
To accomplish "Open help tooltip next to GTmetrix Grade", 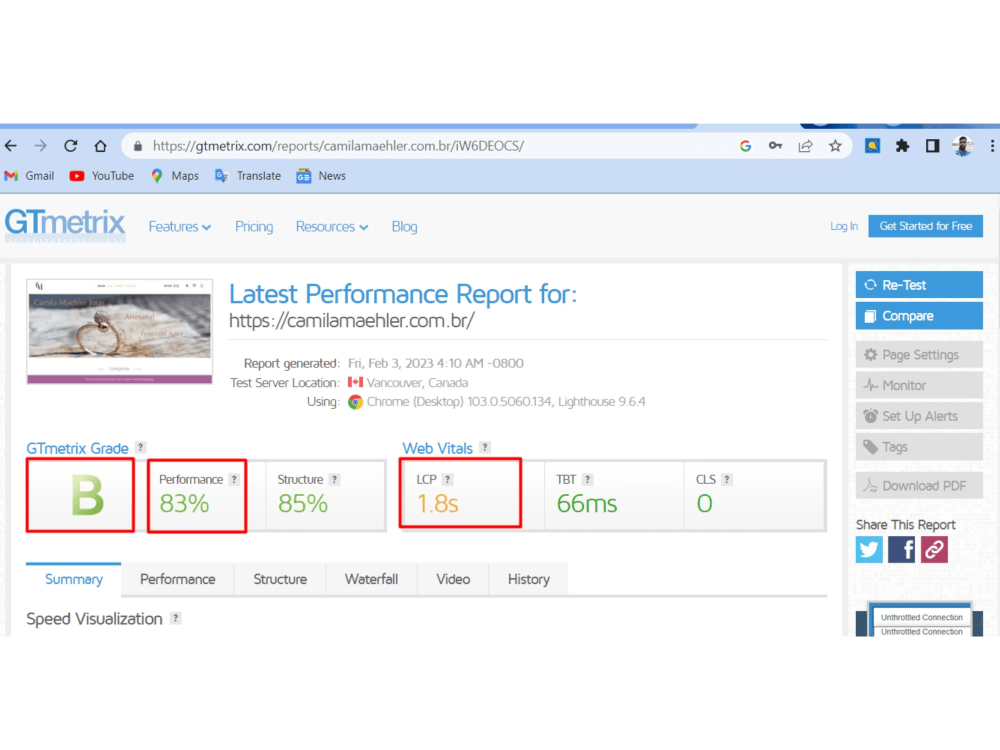I will pyautogui.click(x=138, y=447).
